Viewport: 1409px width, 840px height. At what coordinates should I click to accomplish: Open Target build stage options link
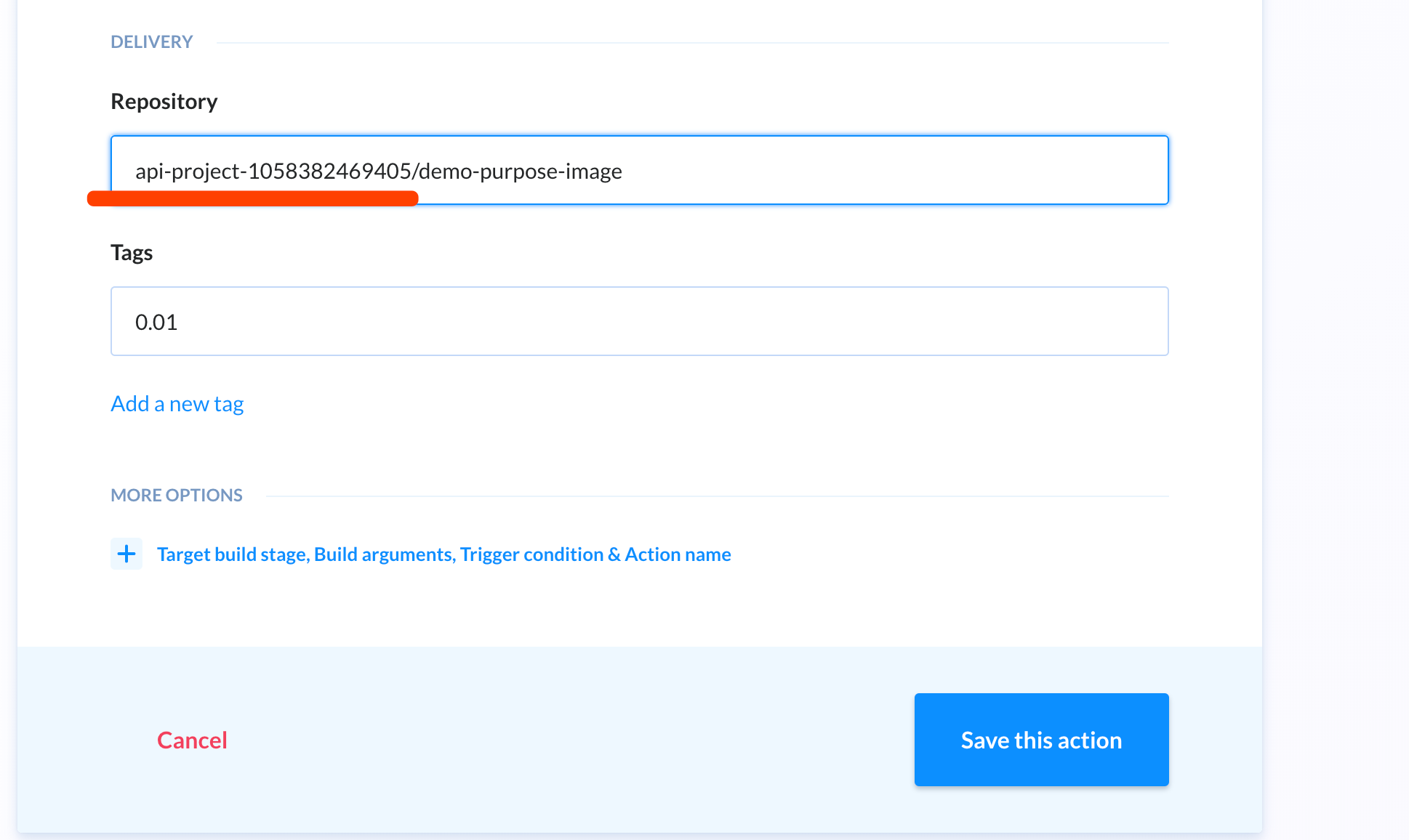click(233, 554)
